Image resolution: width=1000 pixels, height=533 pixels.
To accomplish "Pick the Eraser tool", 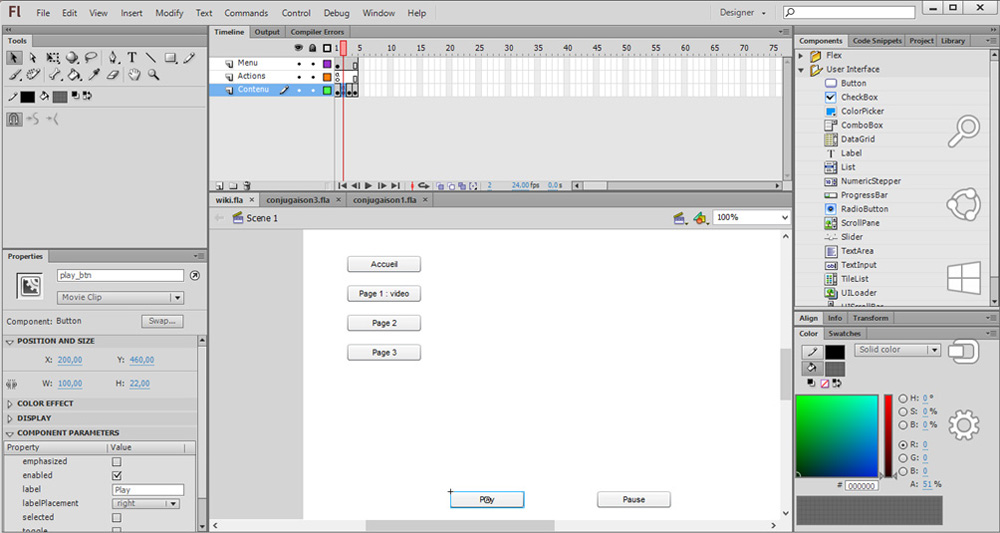I will tap(112, 75).
